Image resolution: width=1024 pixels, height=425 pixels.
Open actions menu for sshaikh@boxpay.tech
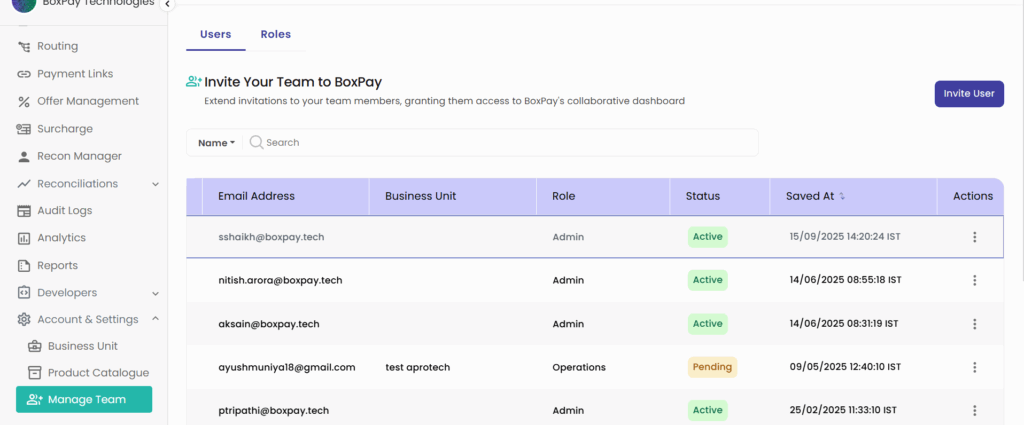coord(974,237)
